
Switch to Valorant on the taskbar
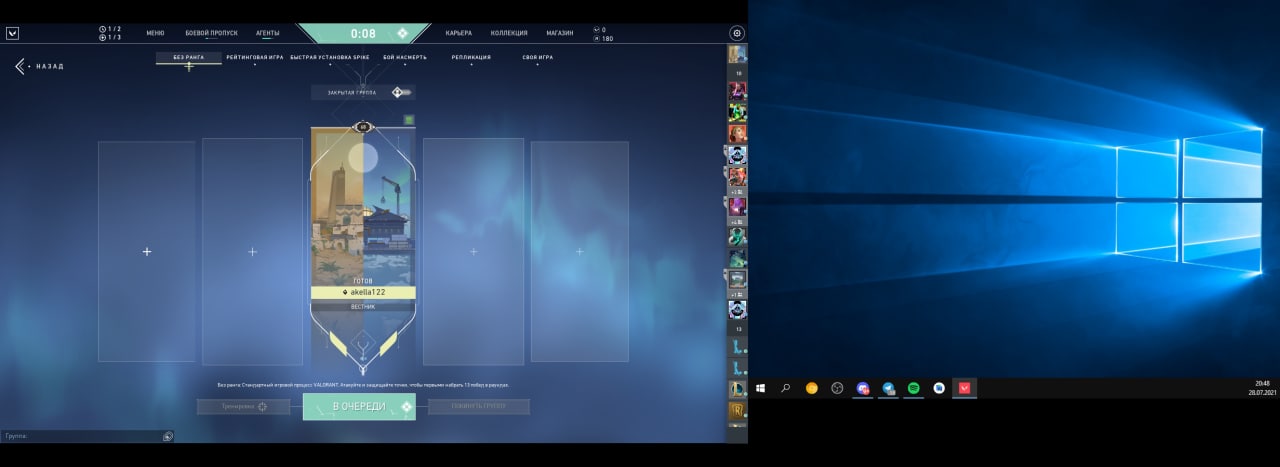point(965,388)
